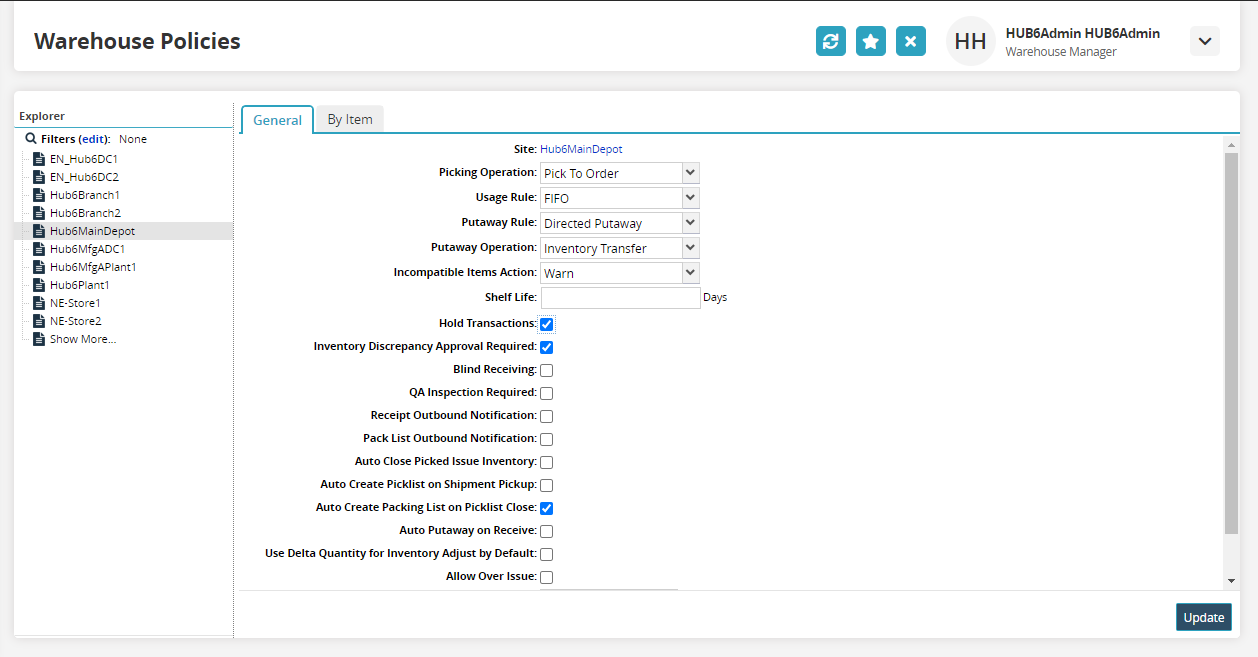Click the HH user avatar

(970, 41)
